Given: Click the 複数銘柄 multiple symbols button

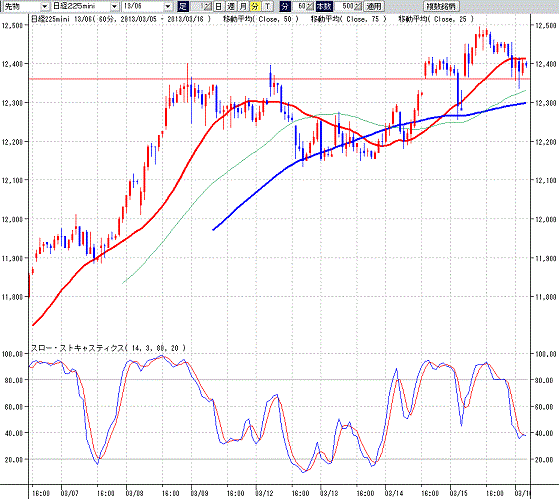Looking at the screenshot, I should click(441, 6).
